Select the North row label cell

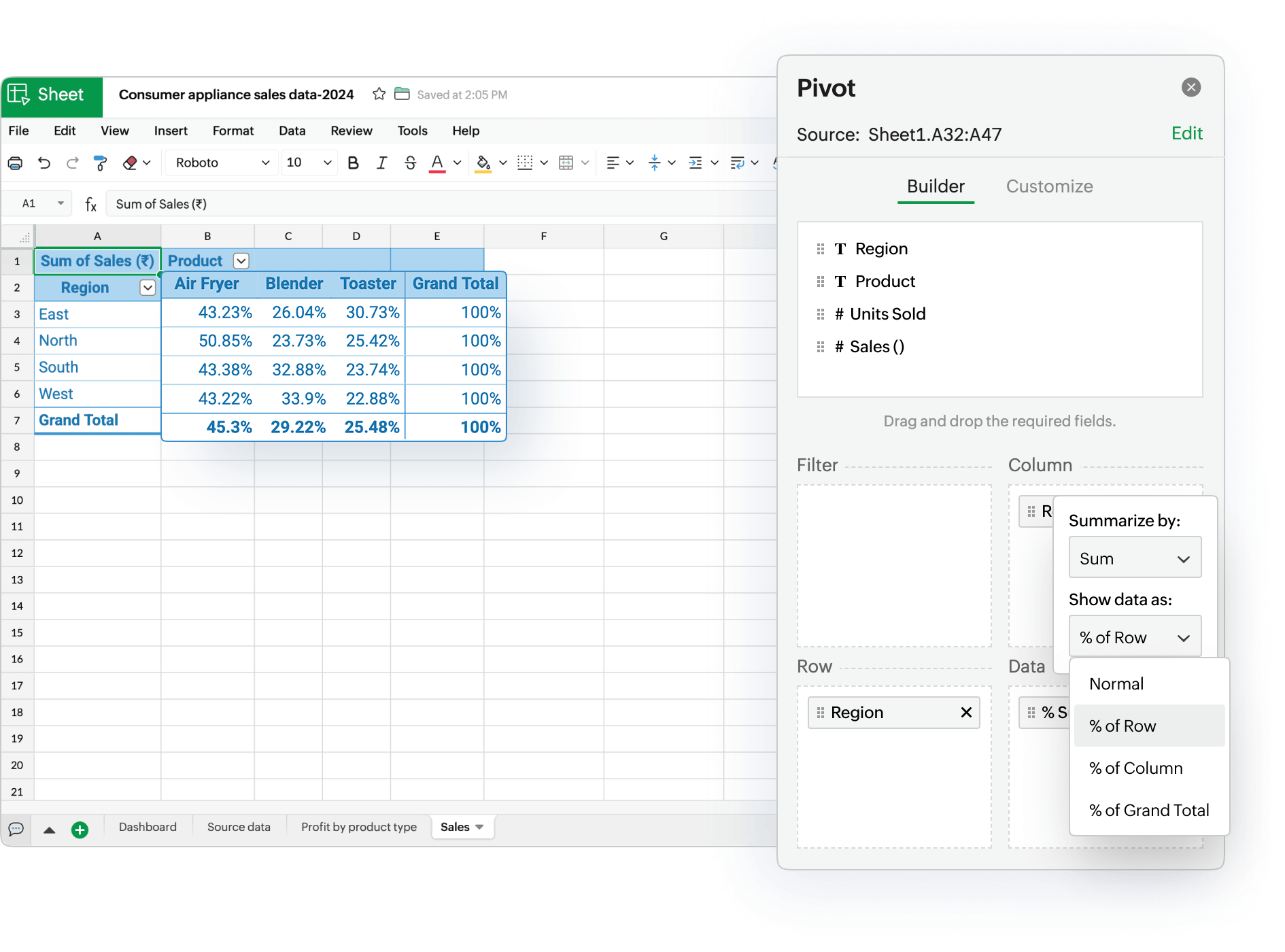(x=97, y=341)
